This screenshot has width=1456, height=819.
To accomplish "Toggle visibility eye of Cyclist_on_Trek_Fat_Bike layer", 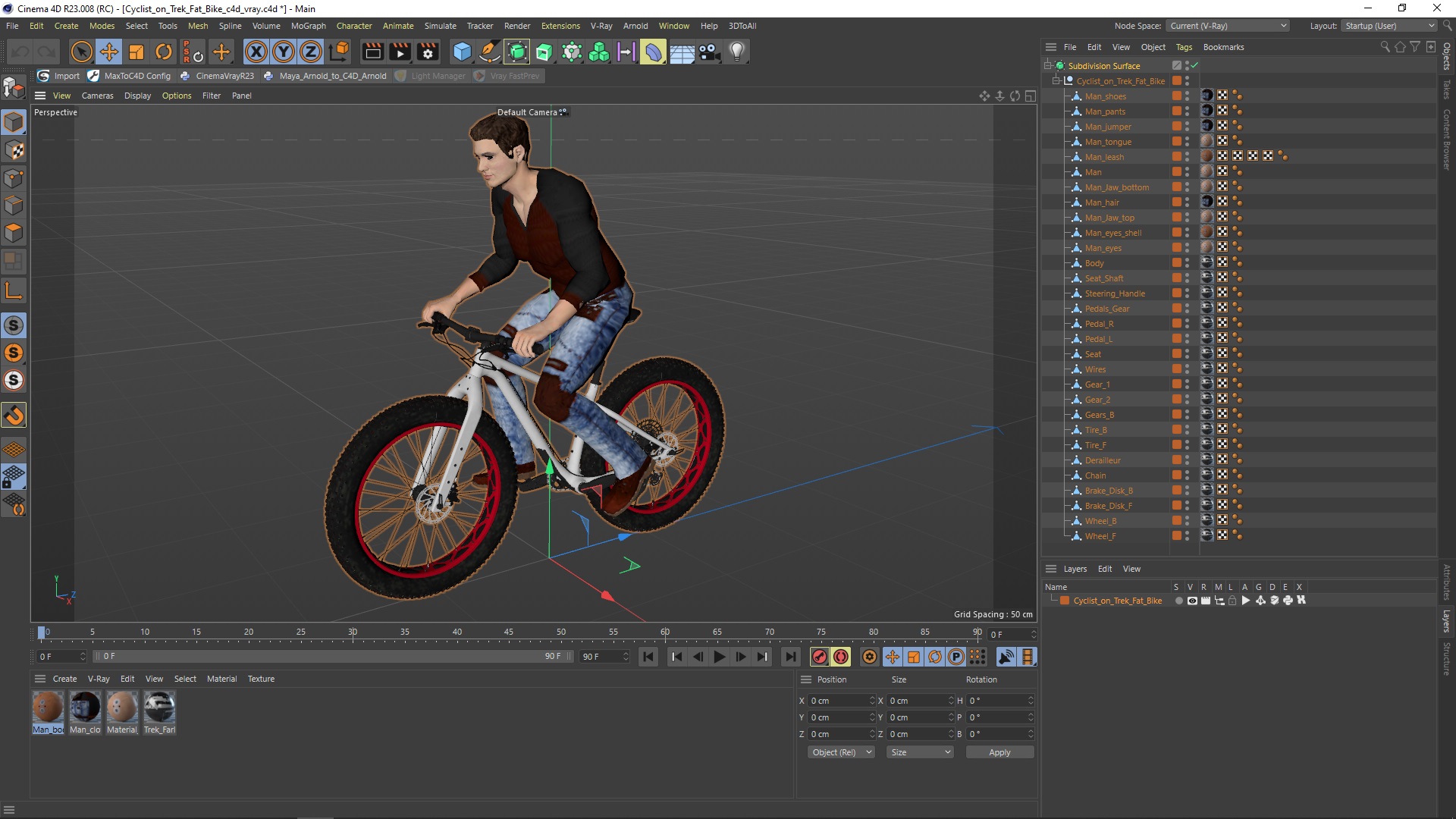I will pos(1192,601).
